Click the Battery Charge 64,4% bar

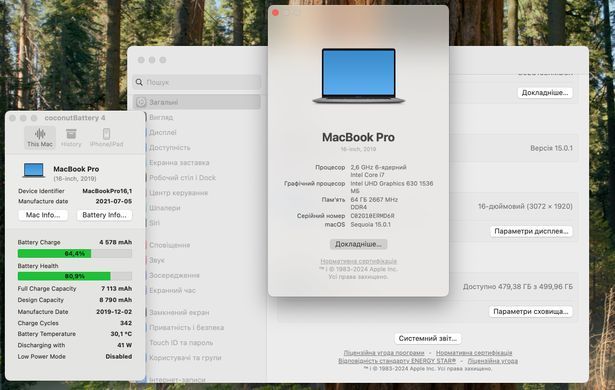(x=75, y=253)
